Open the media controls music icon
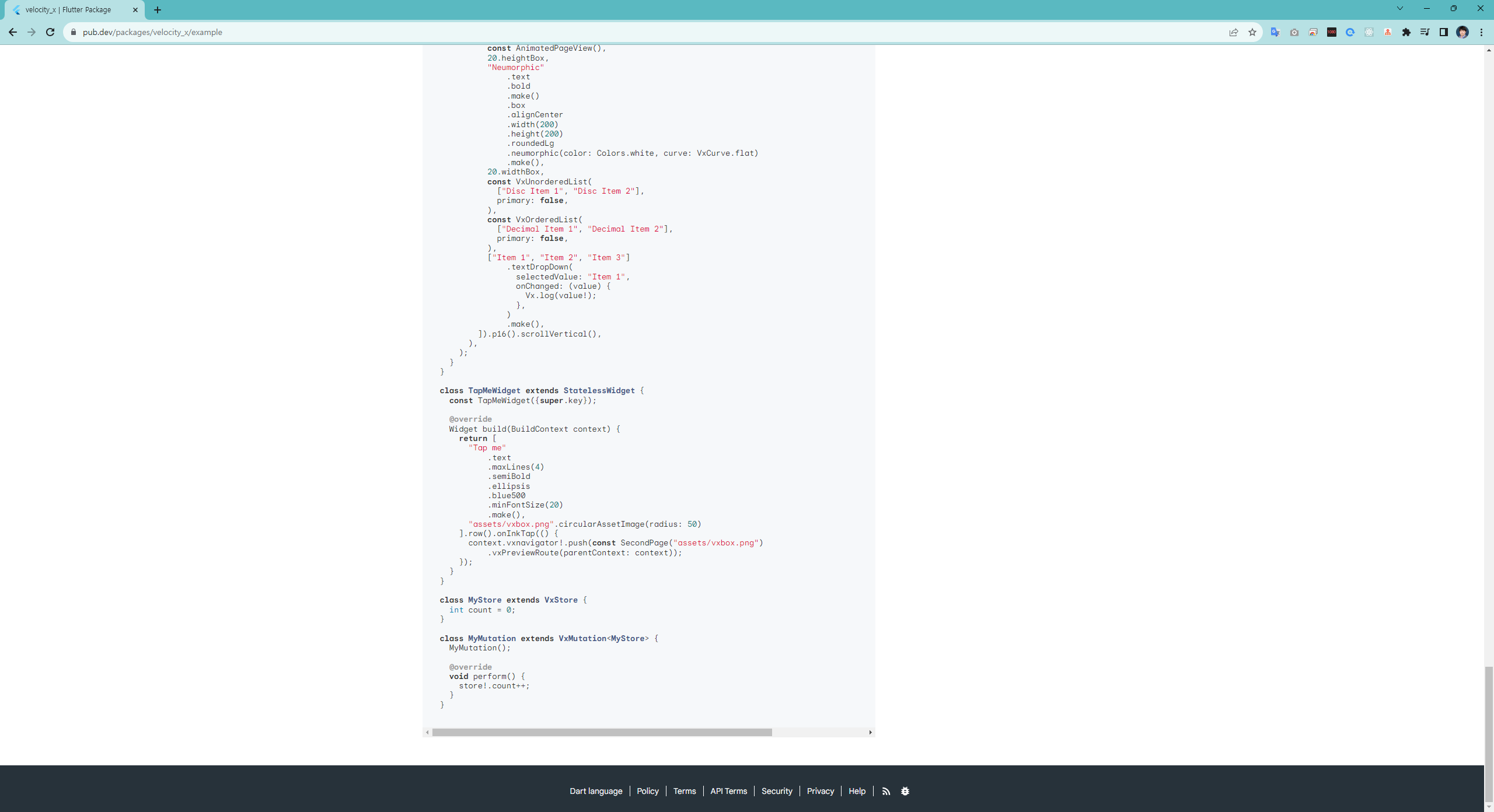This screenshot has height=812, width=1494. (x=1425, y=33)
